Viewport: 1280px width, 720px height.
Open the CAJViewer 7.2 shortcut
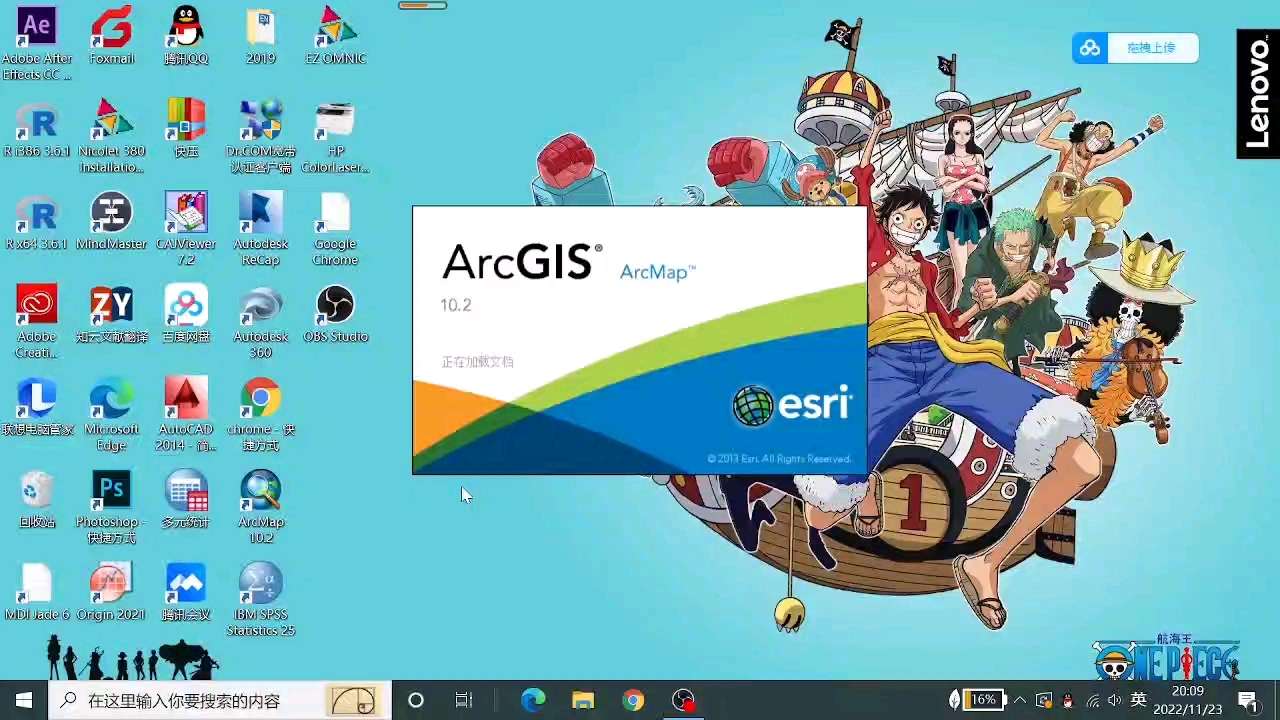(186, 229)
